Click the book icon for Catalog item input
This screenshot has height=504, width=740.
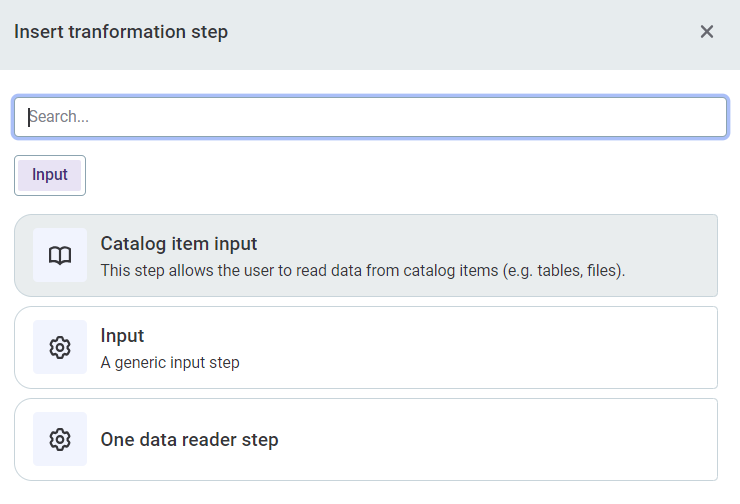(60, 255)
